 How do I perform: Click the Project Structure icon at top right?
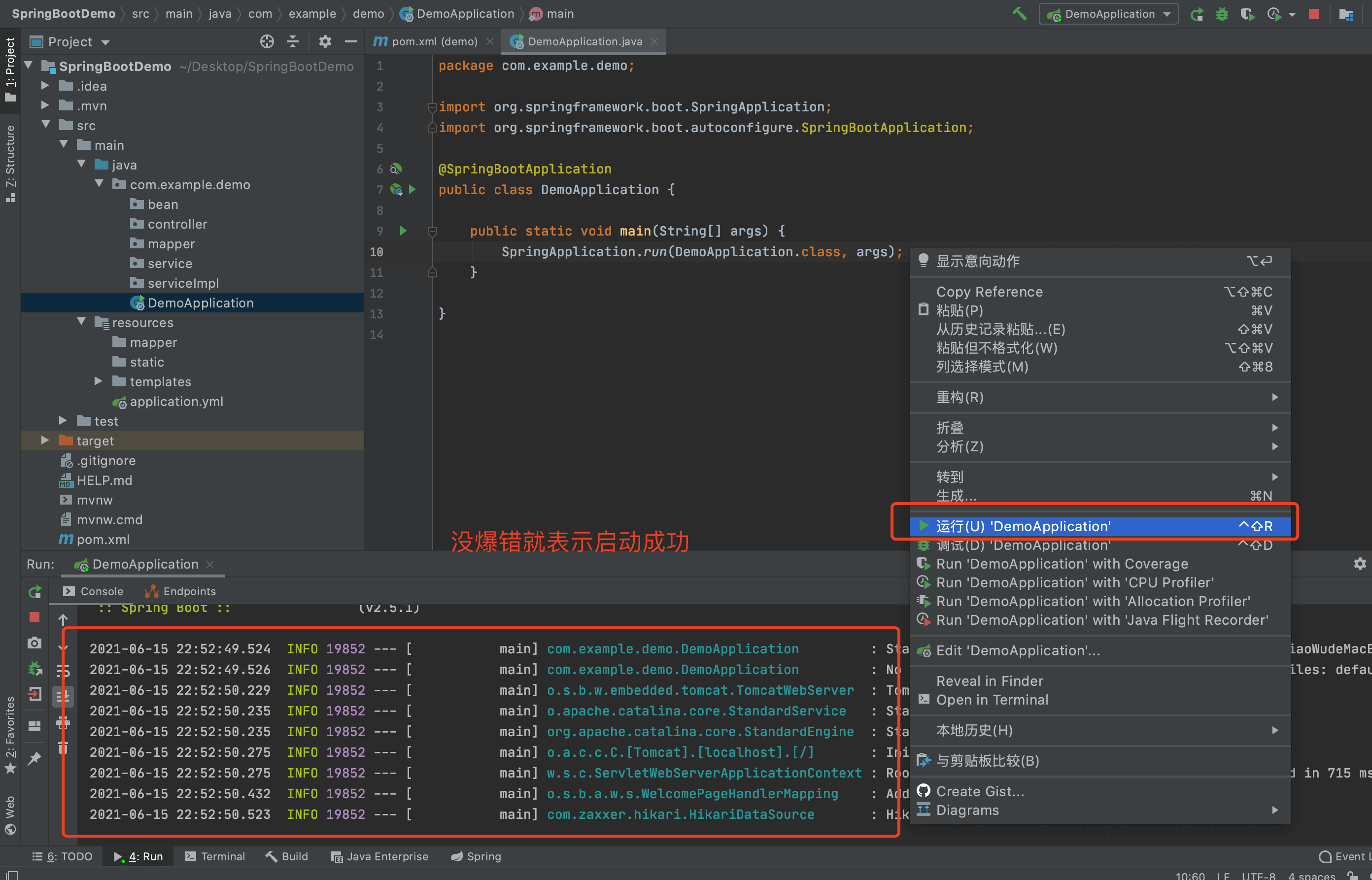1346,14
